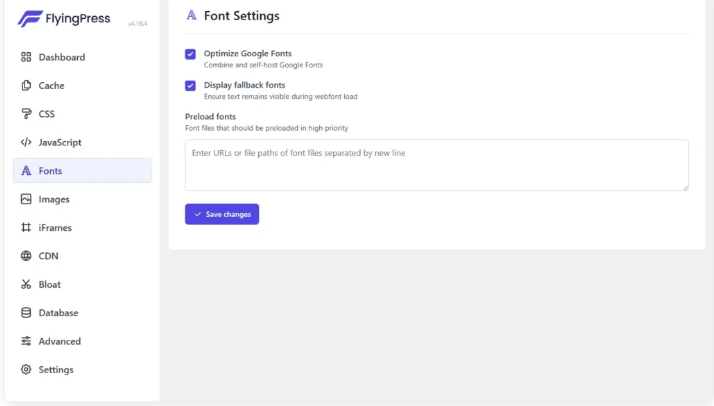Open the Settings gear icon
The height and width of the screenshot is (406, 714).
coord(26,370)
